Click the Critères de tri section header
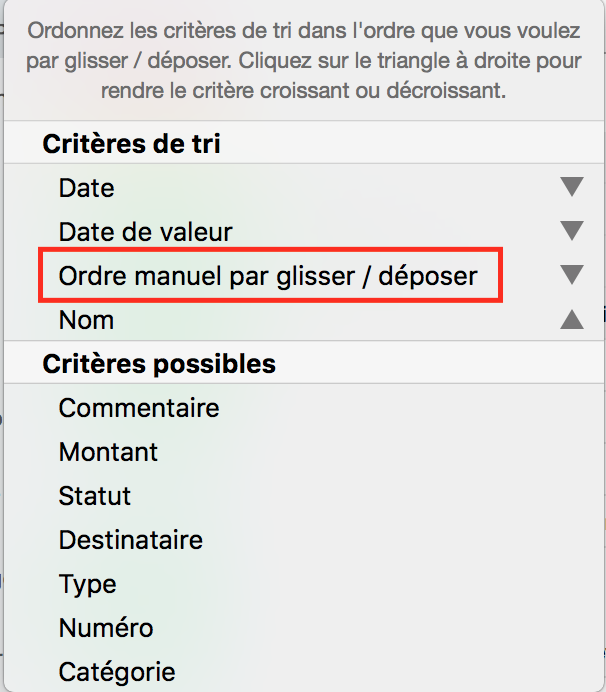This screenshot has width=606, height=692. [131, 144]
